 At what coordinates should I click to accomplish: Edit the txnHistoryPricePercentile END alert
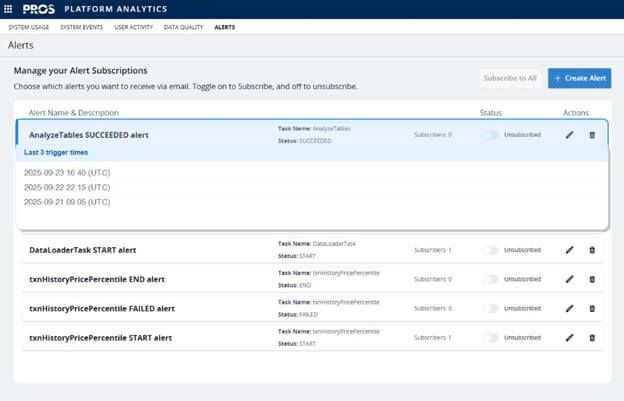(569, 279)
